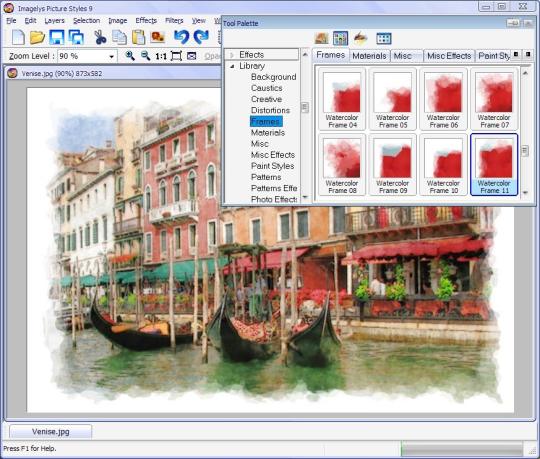Click the Imagelys application icon in title bar

9,8
